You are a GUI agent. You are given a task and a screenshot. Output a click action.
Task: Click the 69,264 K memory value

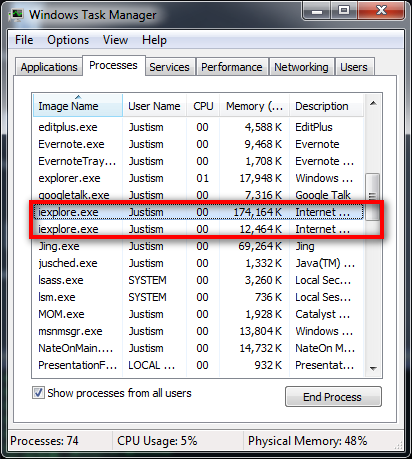260,246
